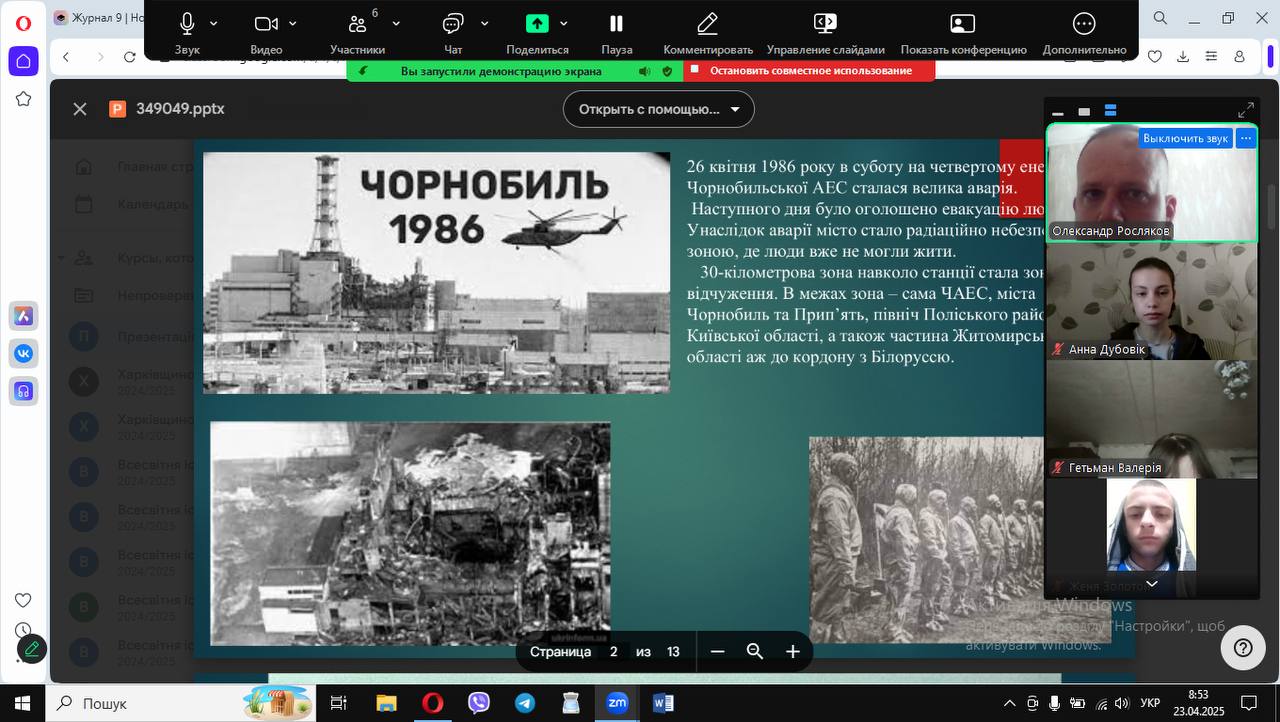Open Opera bookmarks star in sidebar
The width and height of the screenshot is (1280, 722).
(x=23, y=98)
